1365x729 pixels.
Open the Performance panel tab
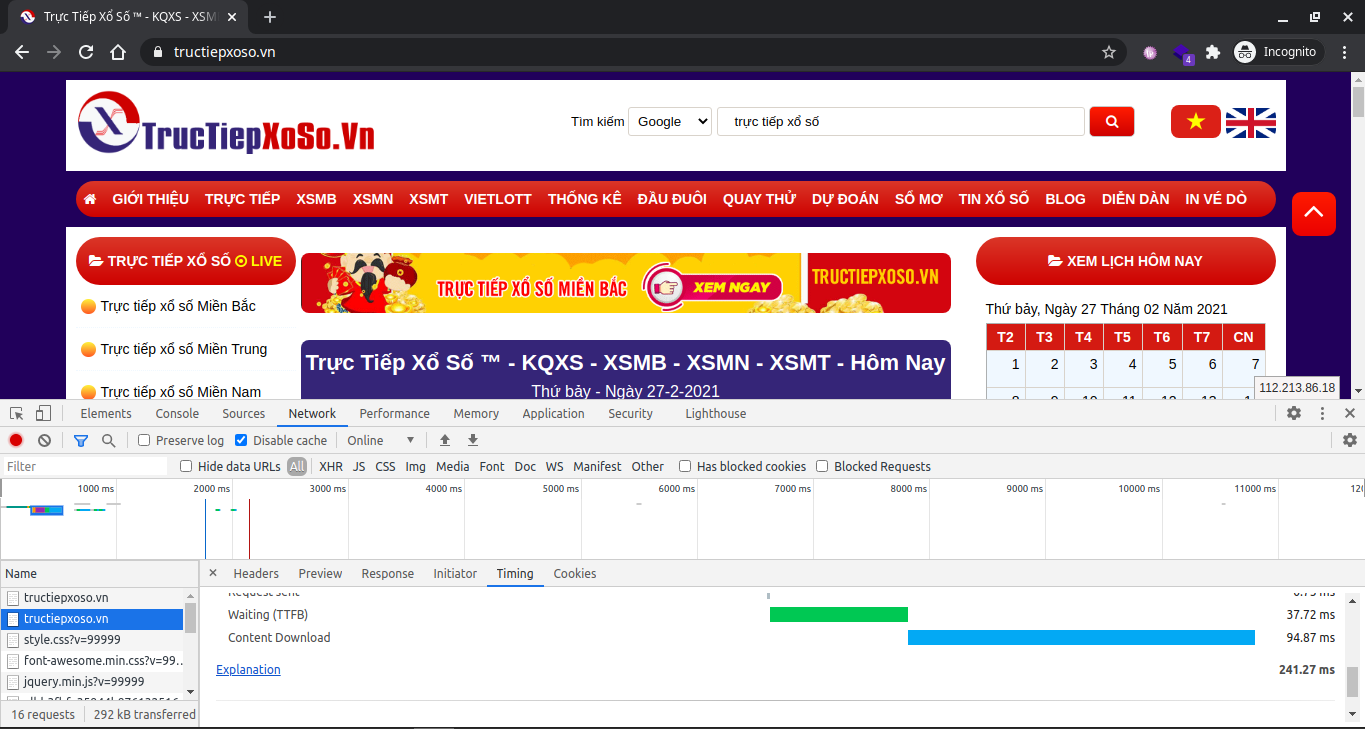395,413
